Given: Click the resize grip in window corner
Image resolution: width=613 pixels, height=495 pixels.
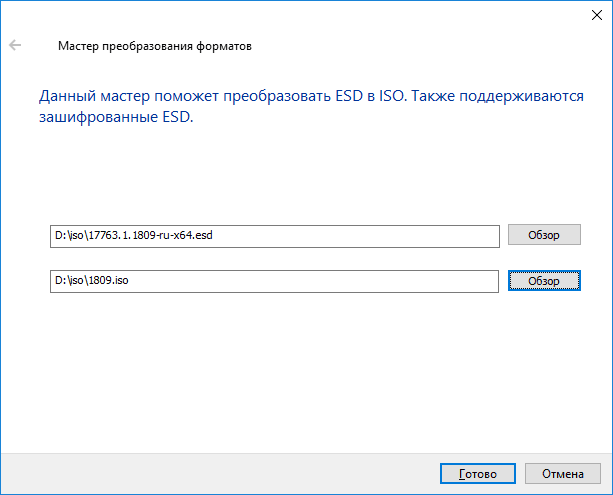Looking at the screenshot, I should [607, 489].
